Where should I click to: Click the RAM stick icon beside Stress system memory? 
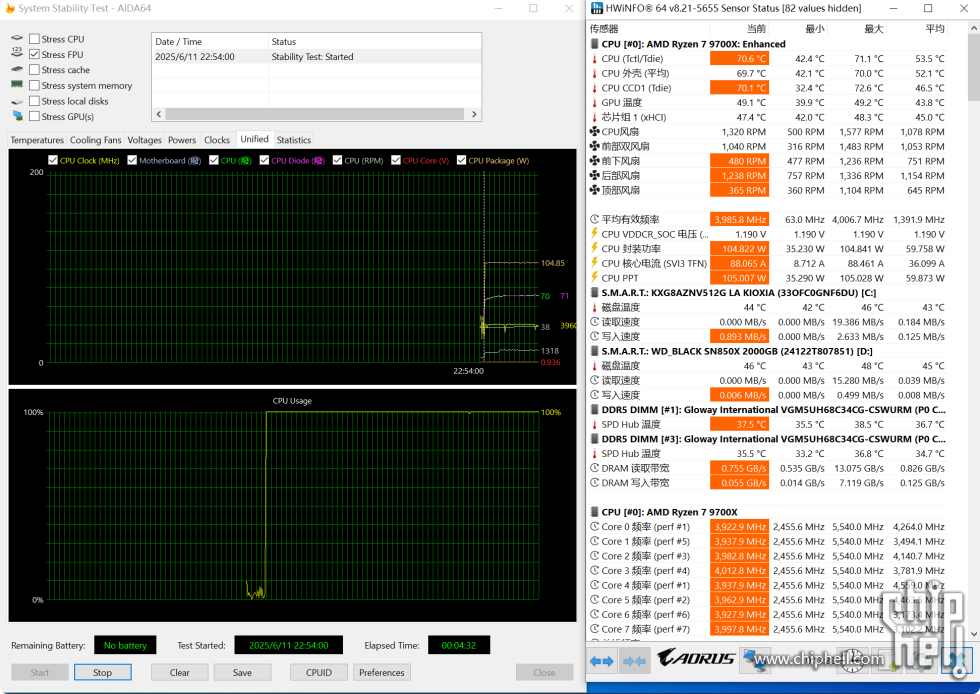pyautogui.click(x=17, y=85)
